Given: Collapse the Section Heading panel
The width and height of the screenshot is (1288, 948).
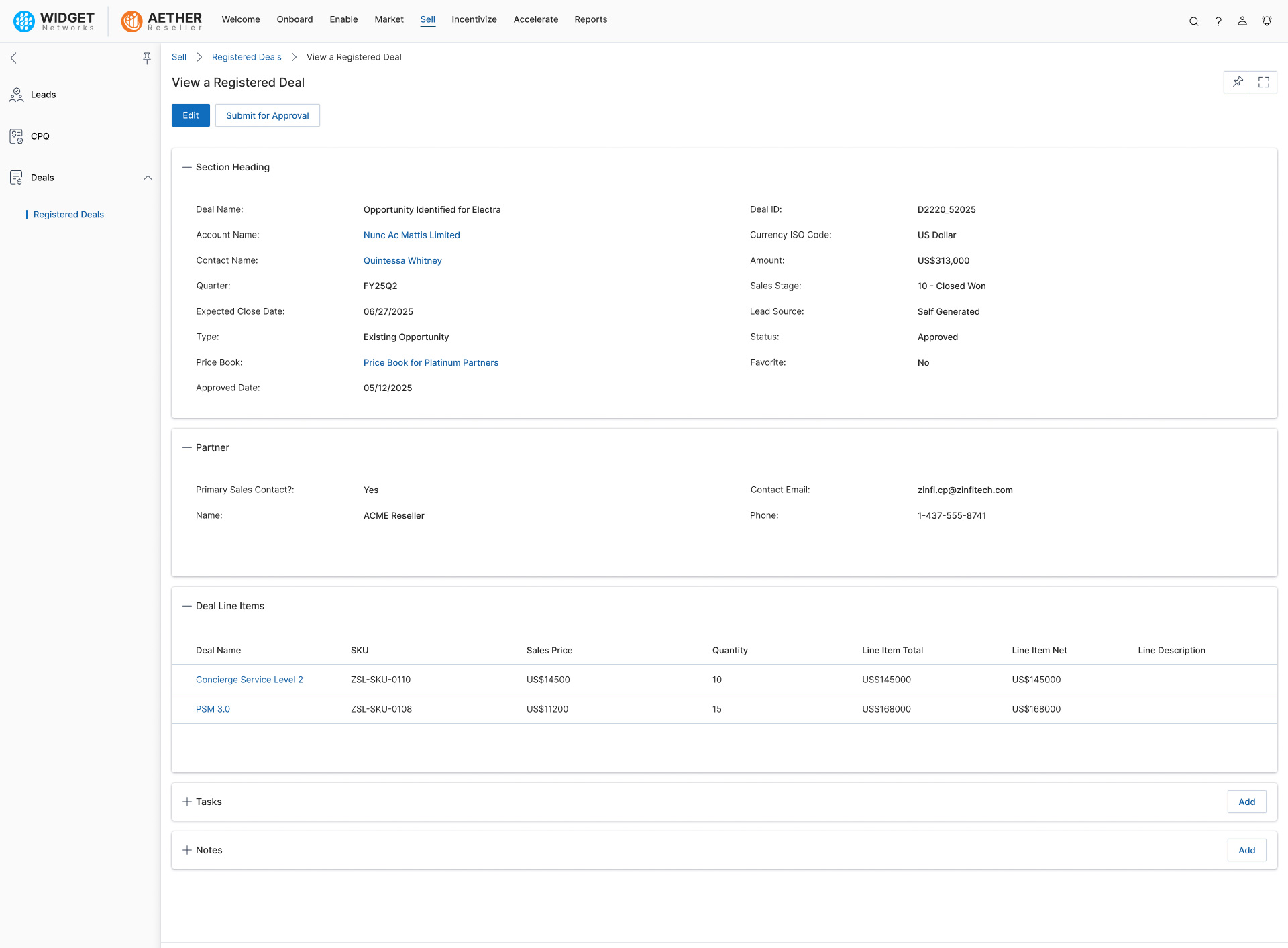Looking at the screenshot, I should [x=187, y=167].
